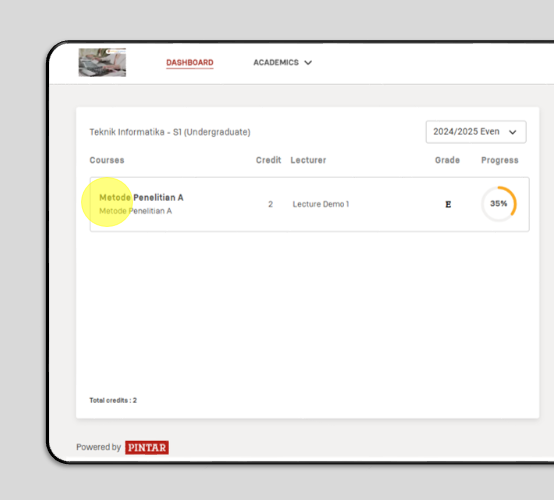Open the Dashboard tab
The width and height of the screenshot is (554, 500).
190,63
